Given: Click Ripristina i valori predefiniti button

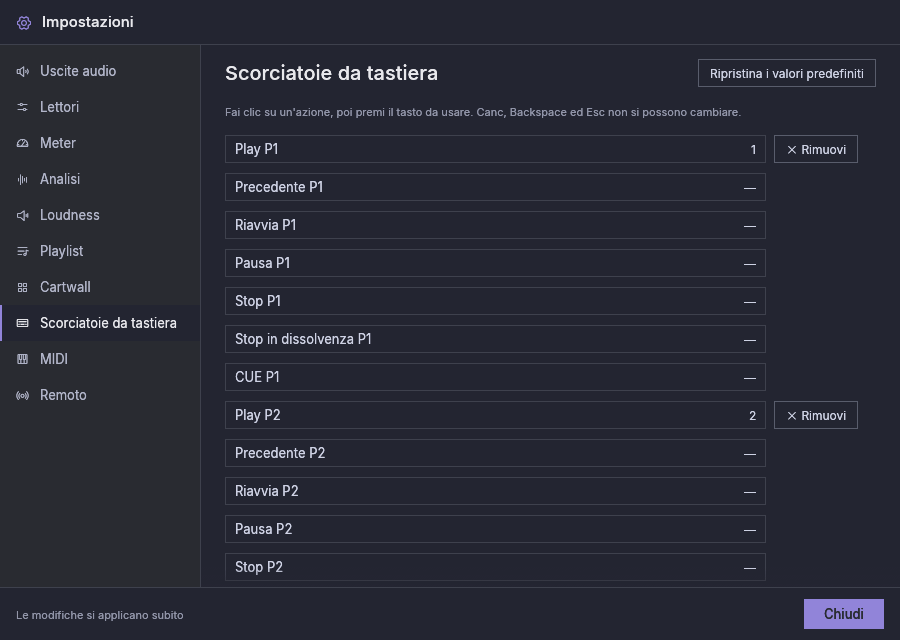Looking at the screenshot, I should (x=786, y=73).
